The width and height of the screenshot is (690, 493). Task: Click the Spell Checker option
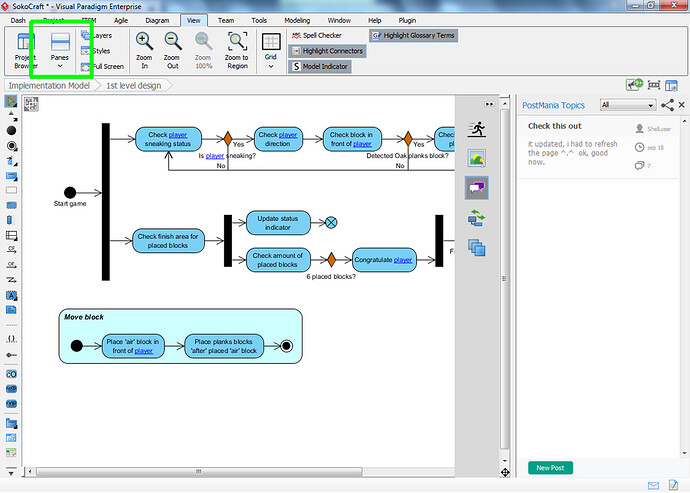(317, 35)
